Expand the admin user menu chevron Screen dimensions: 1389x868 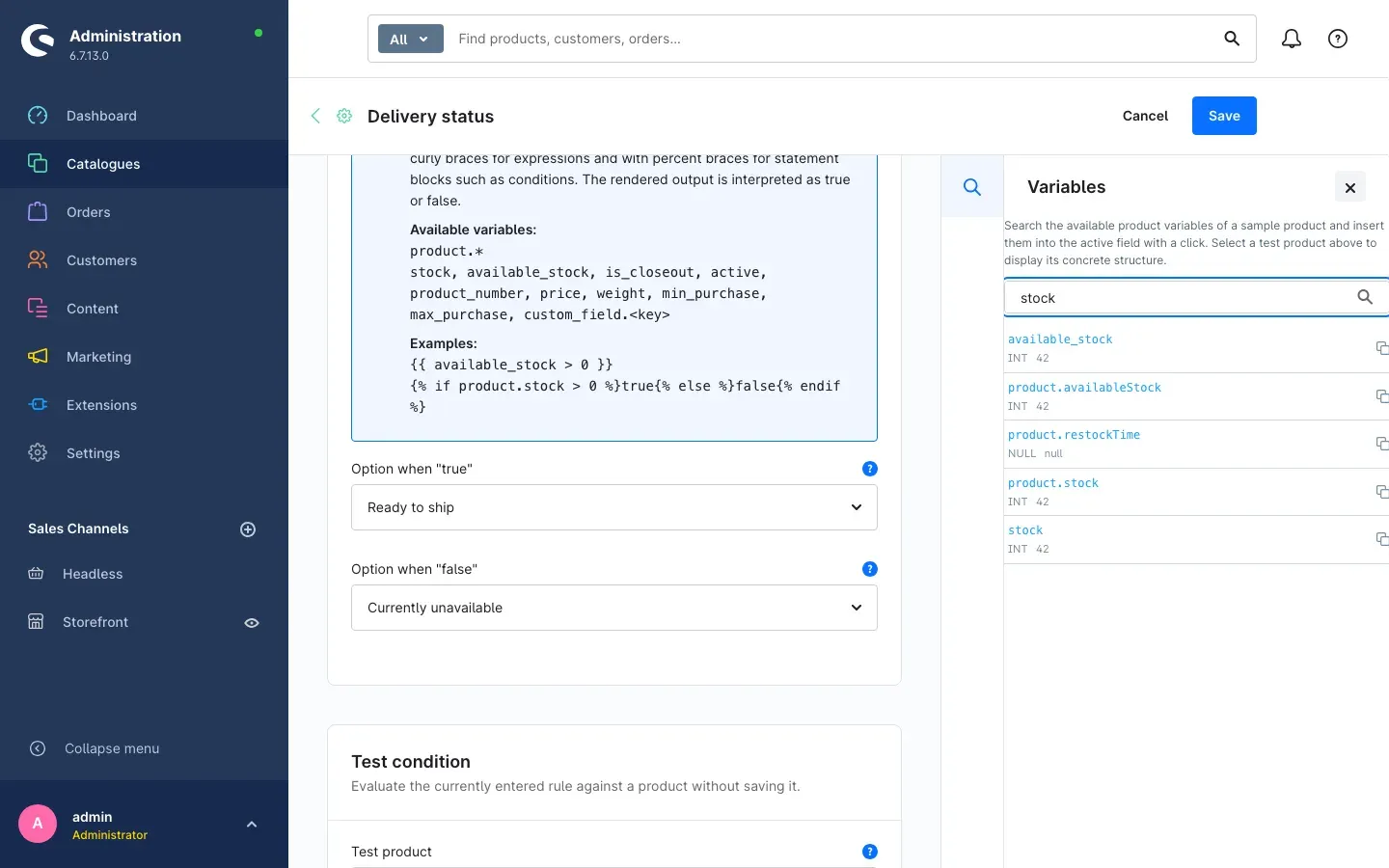pos(252,825)
